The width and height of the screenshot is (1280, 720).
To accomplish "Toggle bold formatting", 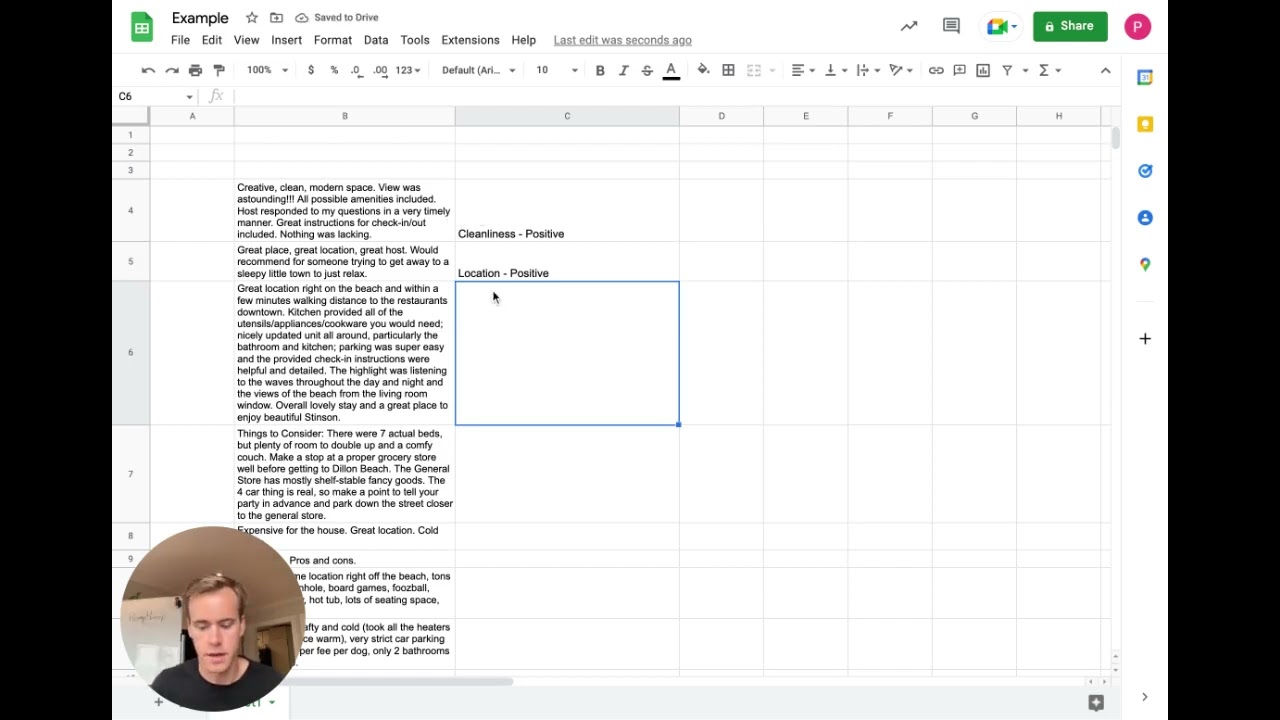I will 600,70.
